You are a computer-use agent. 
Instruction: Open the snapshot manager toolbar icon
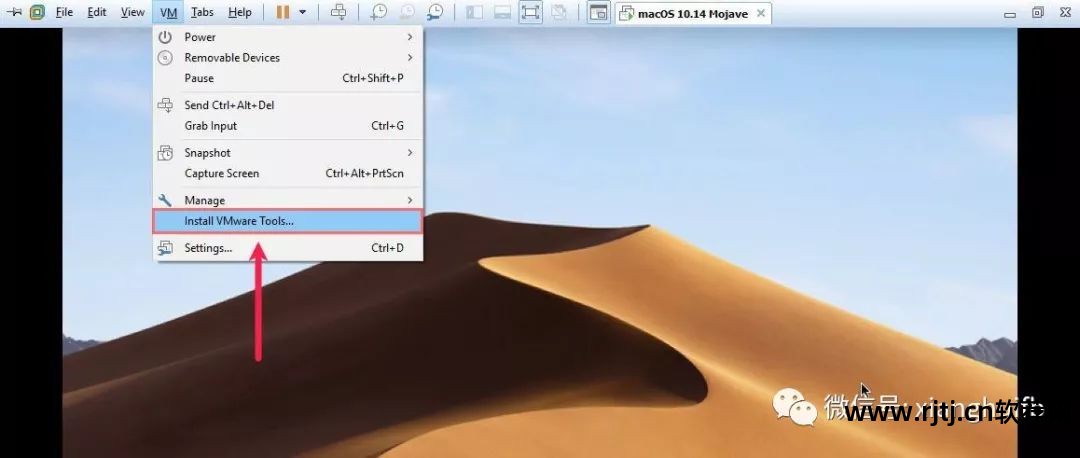[435, 12]
